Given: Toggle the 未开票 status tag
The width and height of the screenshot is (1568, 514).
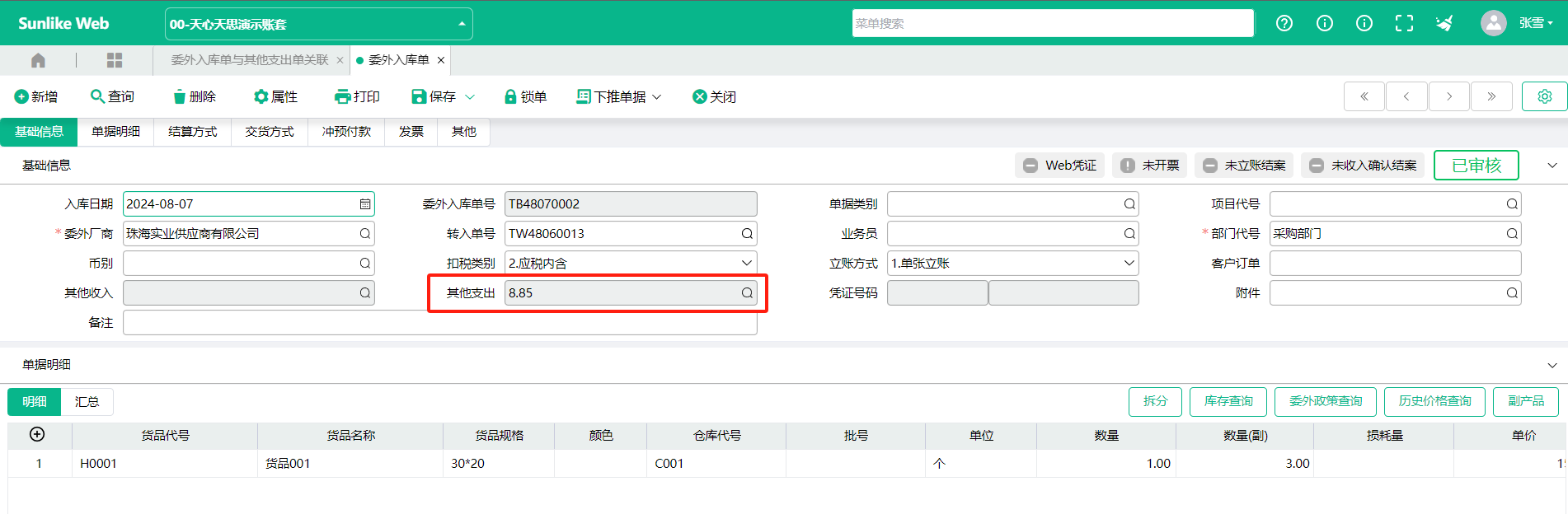Looking at the screenshot, I should [1149, 166].
